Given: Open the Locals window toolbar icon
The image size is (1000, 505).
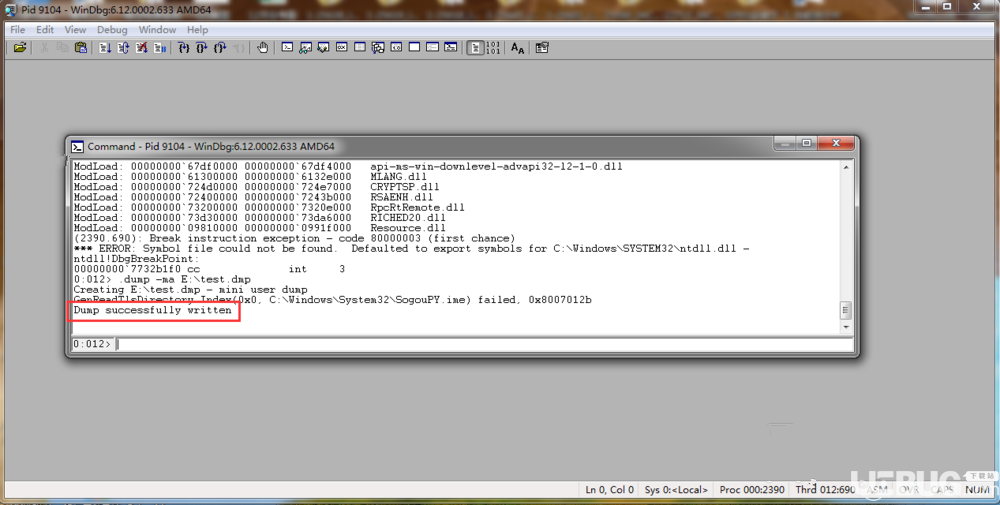Looking at the screenshot, I should click(323, 48).
